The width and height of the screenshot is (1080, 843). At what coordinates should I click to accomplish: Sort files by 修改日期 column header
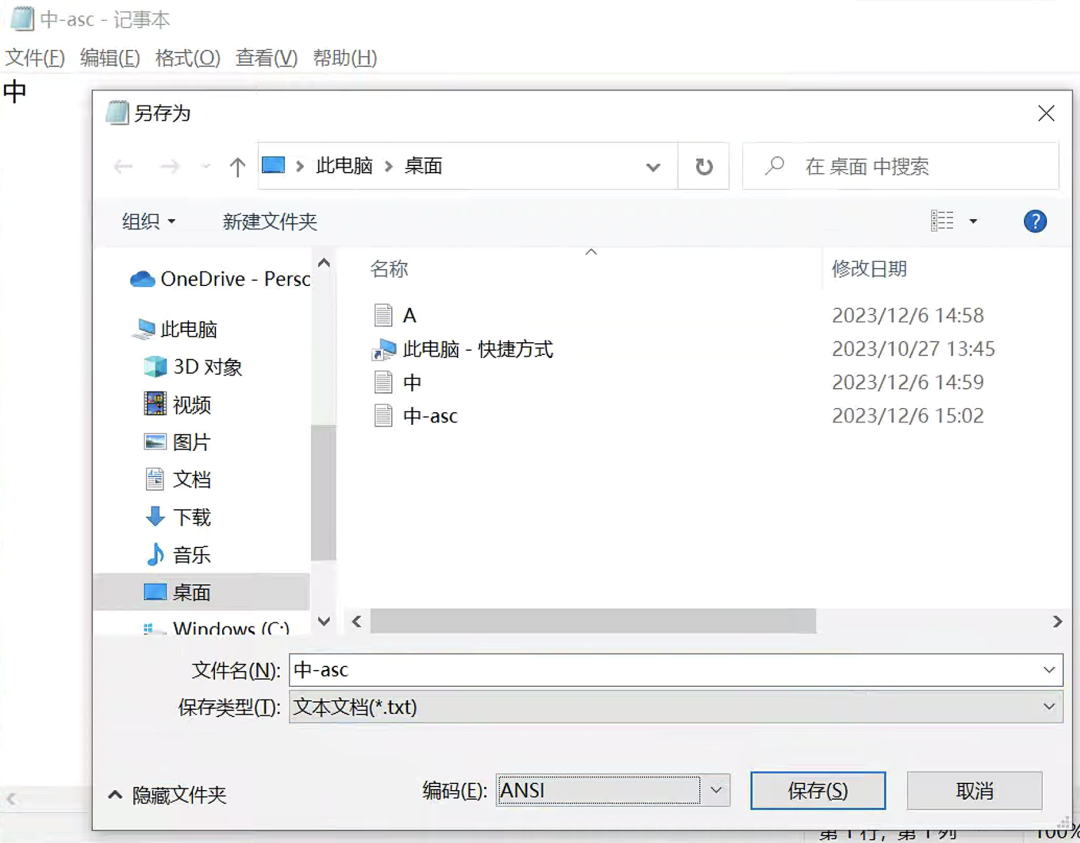(869, 269)
